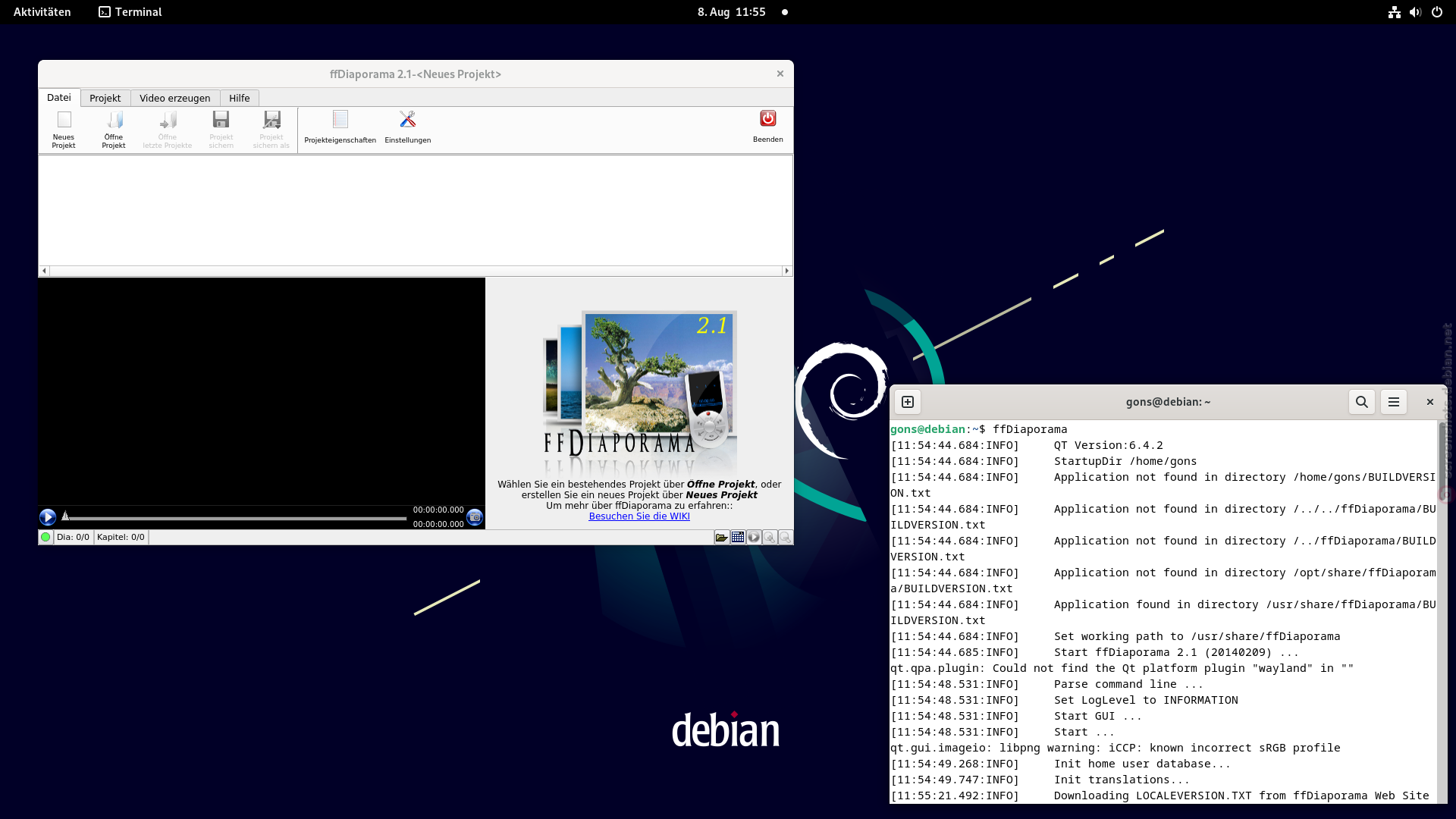Screen dimensions: 1456x819
Task: Close the terminal window
Action: pyautogui.click(x=1429, y=402)
